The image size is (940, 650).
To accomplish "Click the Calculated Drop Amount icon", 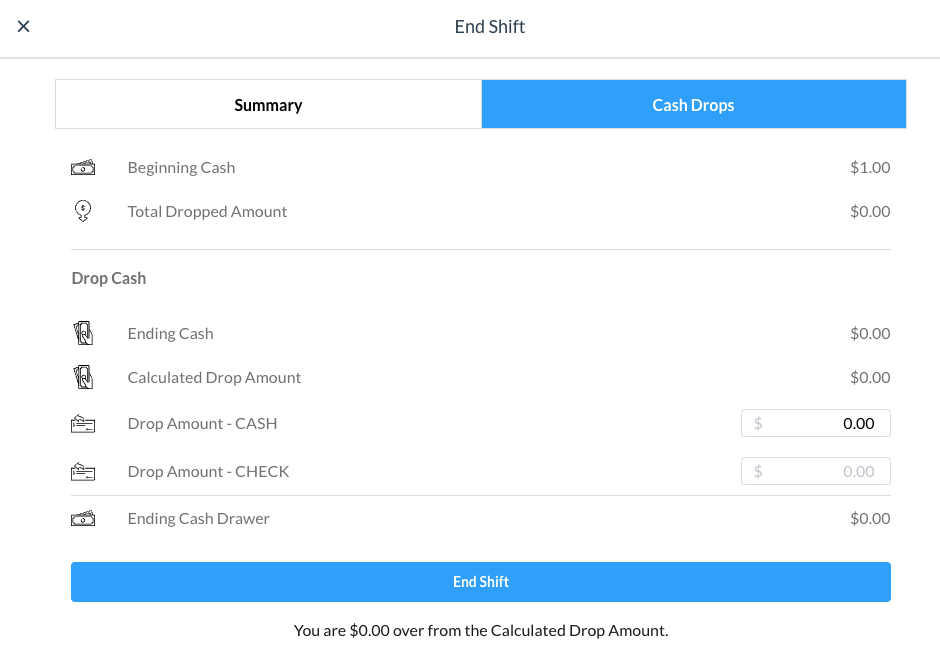I will pos(83,377).
